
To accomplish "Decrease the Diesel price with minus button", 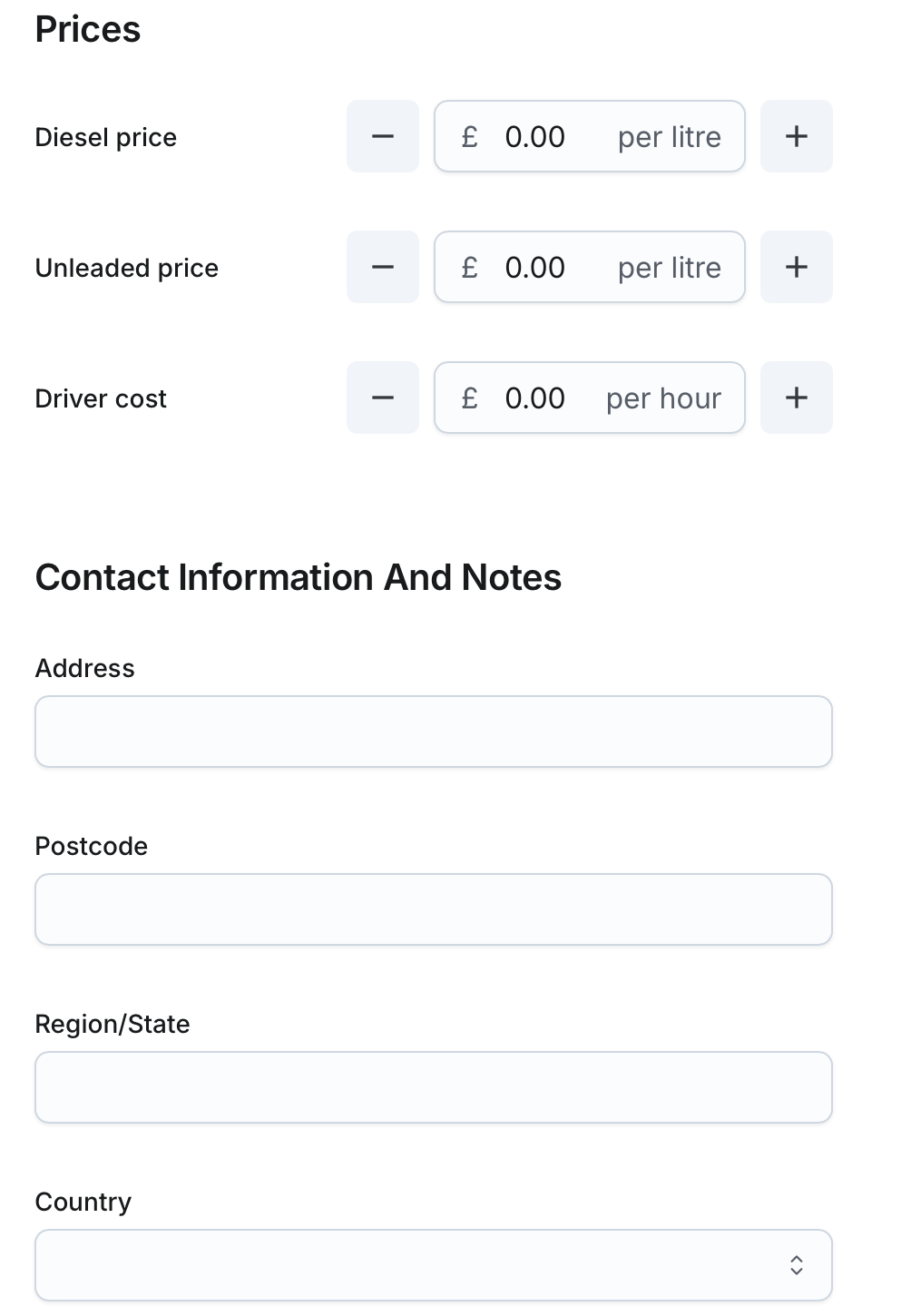I will [x=383, y=136].
